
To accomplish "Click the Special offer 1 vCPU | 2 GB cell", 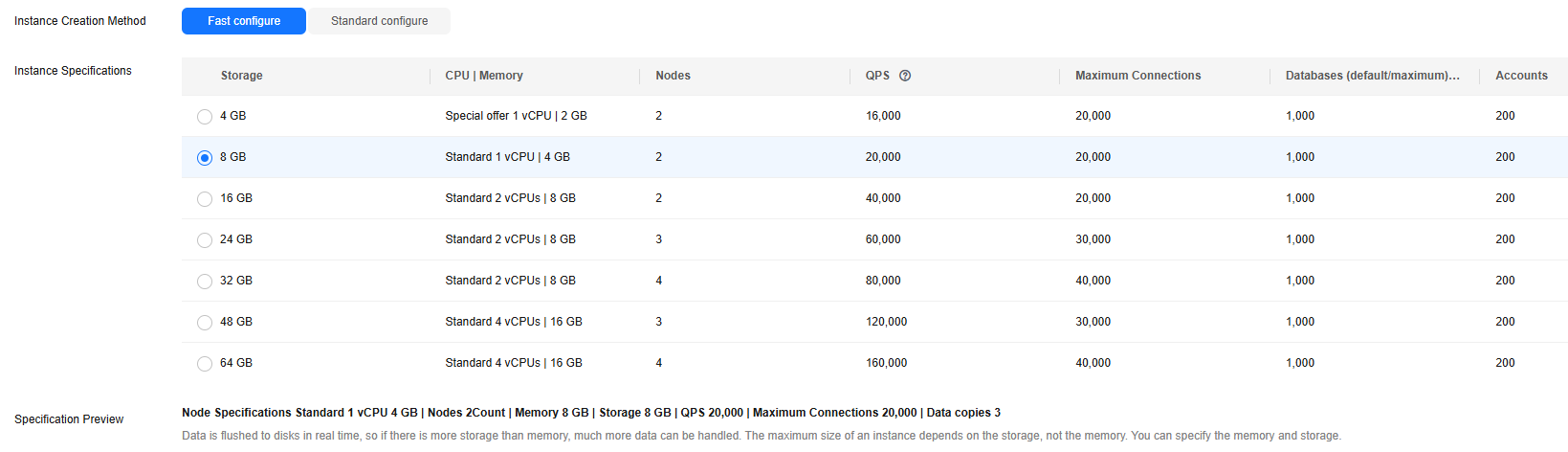I will 516,116.
